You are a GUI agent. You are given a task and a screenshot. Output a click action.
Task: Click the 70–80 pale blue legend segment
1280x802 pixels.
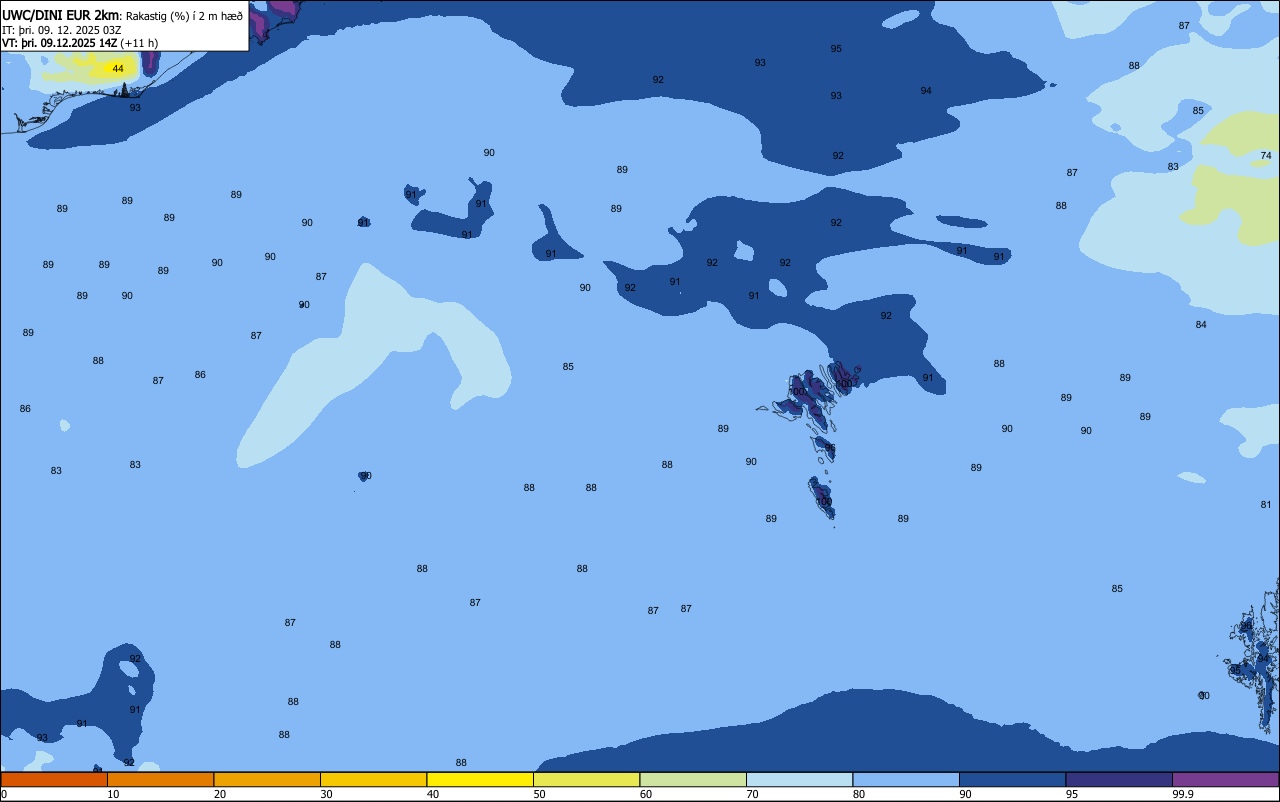pos(799,779)
